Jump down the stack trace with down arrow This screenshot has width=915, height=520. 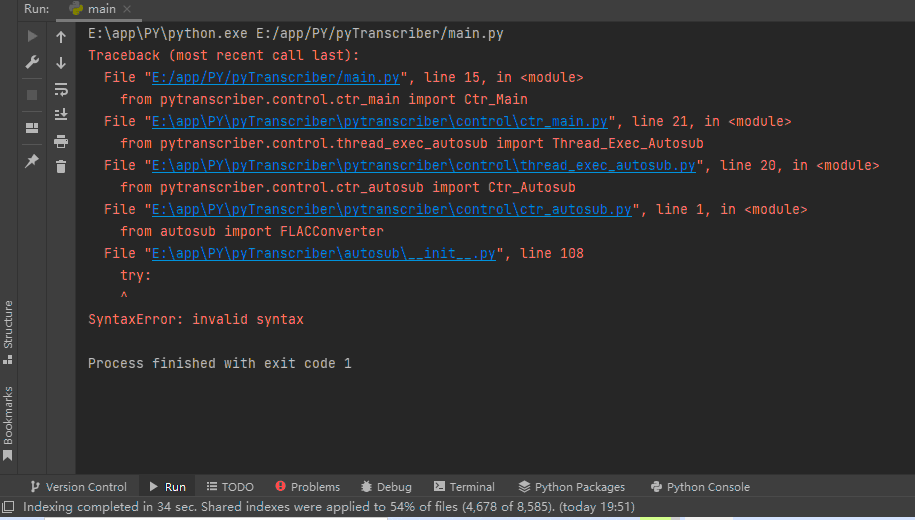[x=61, y=62]
